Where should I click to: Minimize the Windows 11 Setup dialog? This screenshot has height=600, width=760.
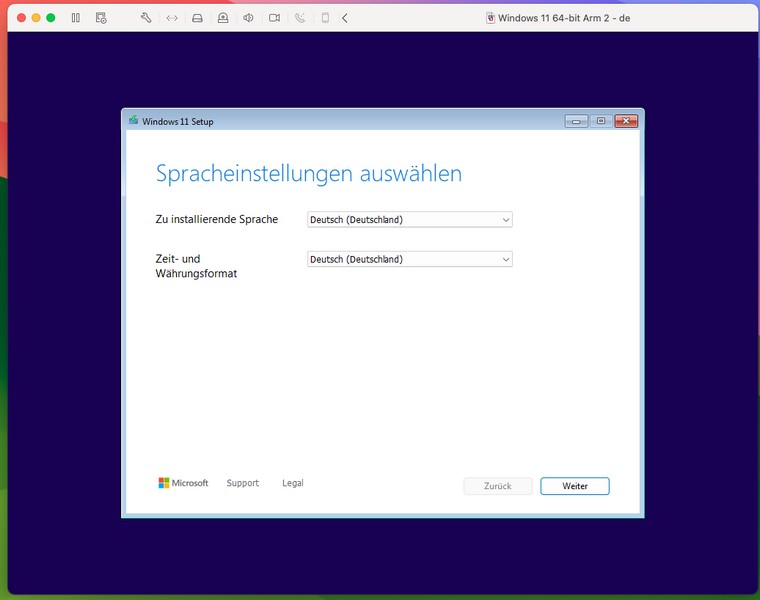pos(576,121)
